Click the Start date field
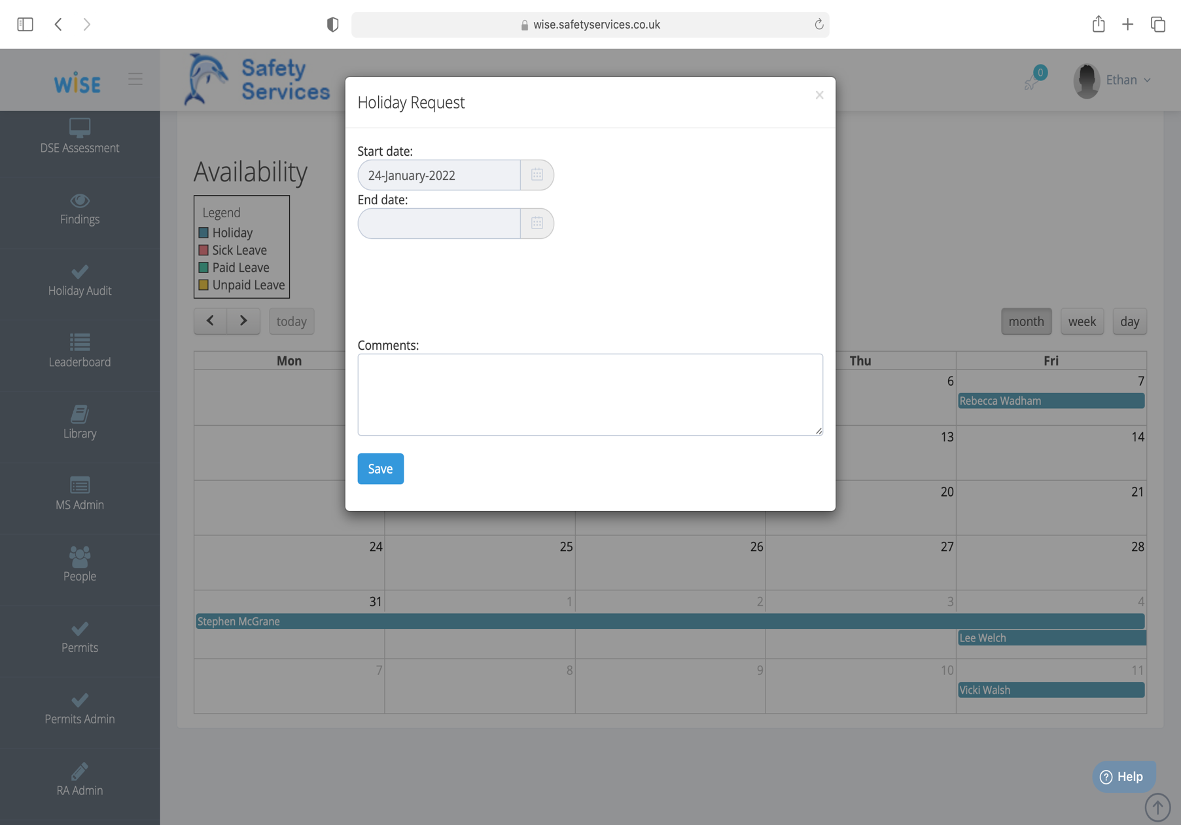Viewport: 1182px width, 826px height. pos(439,175)
